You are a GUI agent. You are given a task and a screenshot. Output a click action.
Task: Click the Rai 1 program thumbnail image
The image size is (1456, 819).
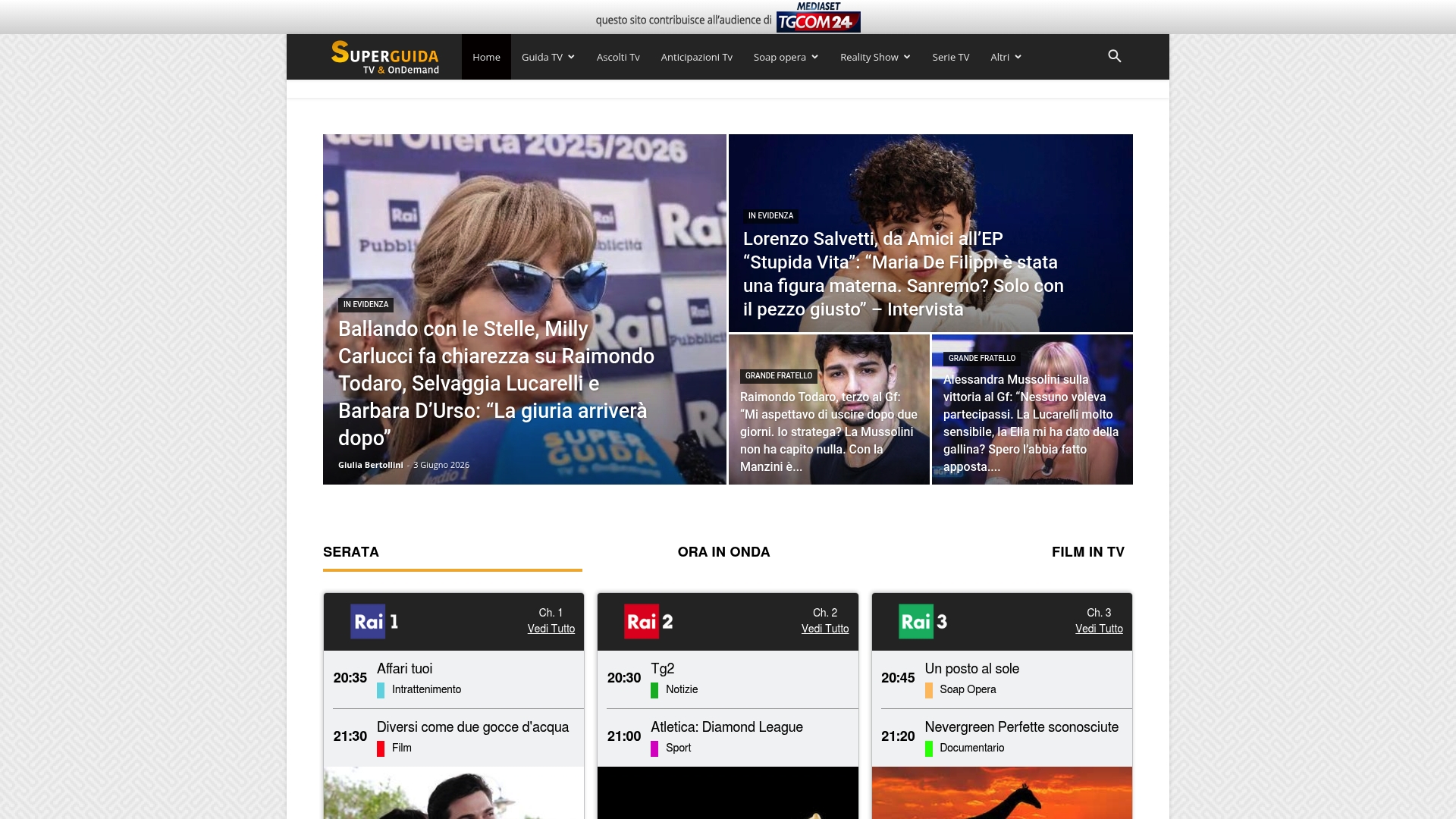[x=453, y=792]
